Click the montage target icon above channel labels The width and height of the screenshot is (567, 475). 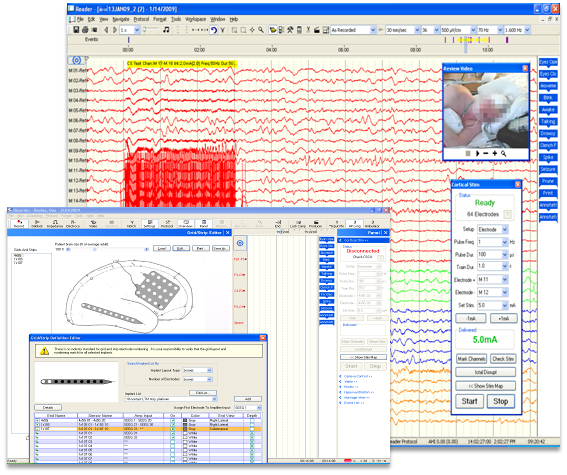(x=77, y=60)
